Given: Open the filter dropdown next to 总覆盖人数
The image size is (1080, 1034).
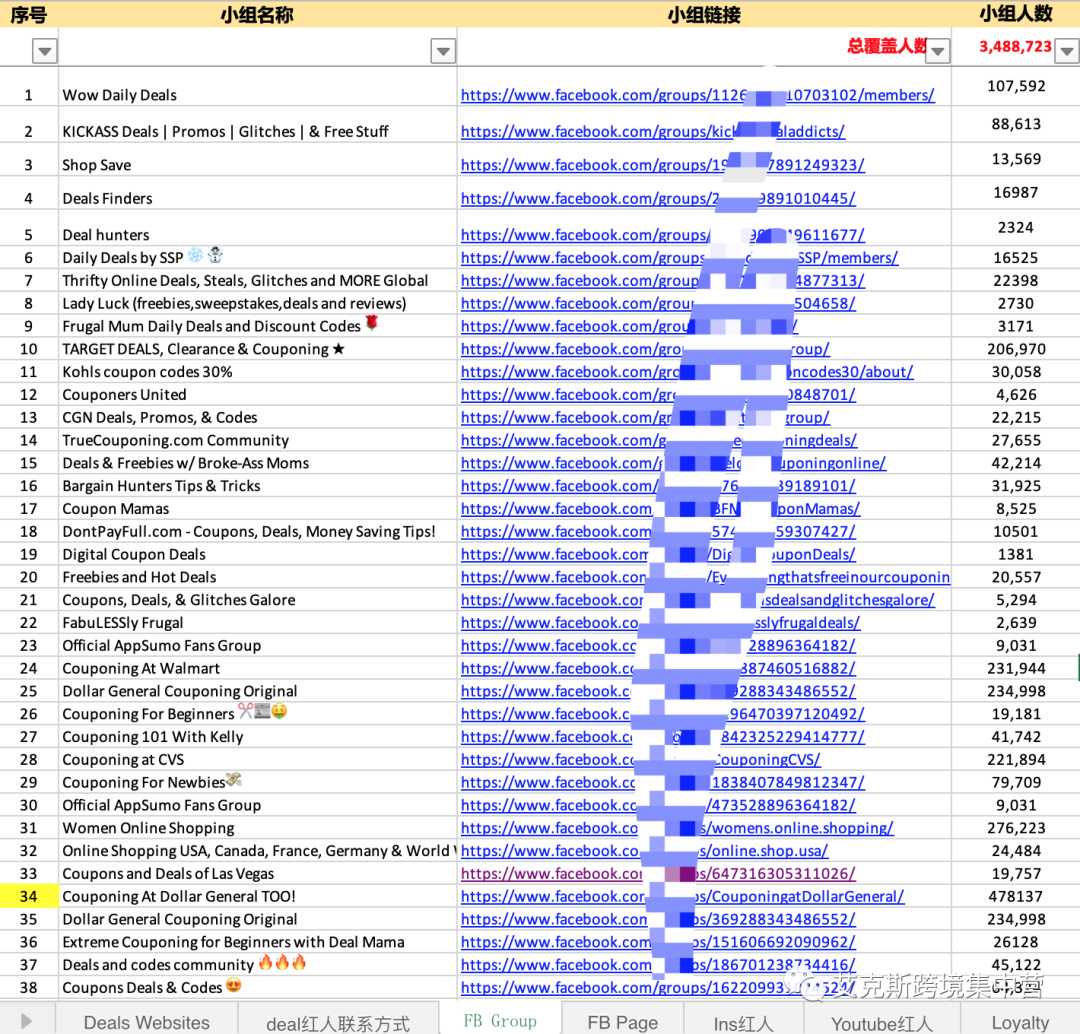Looking at the screenshot, I should click(937, 50).
